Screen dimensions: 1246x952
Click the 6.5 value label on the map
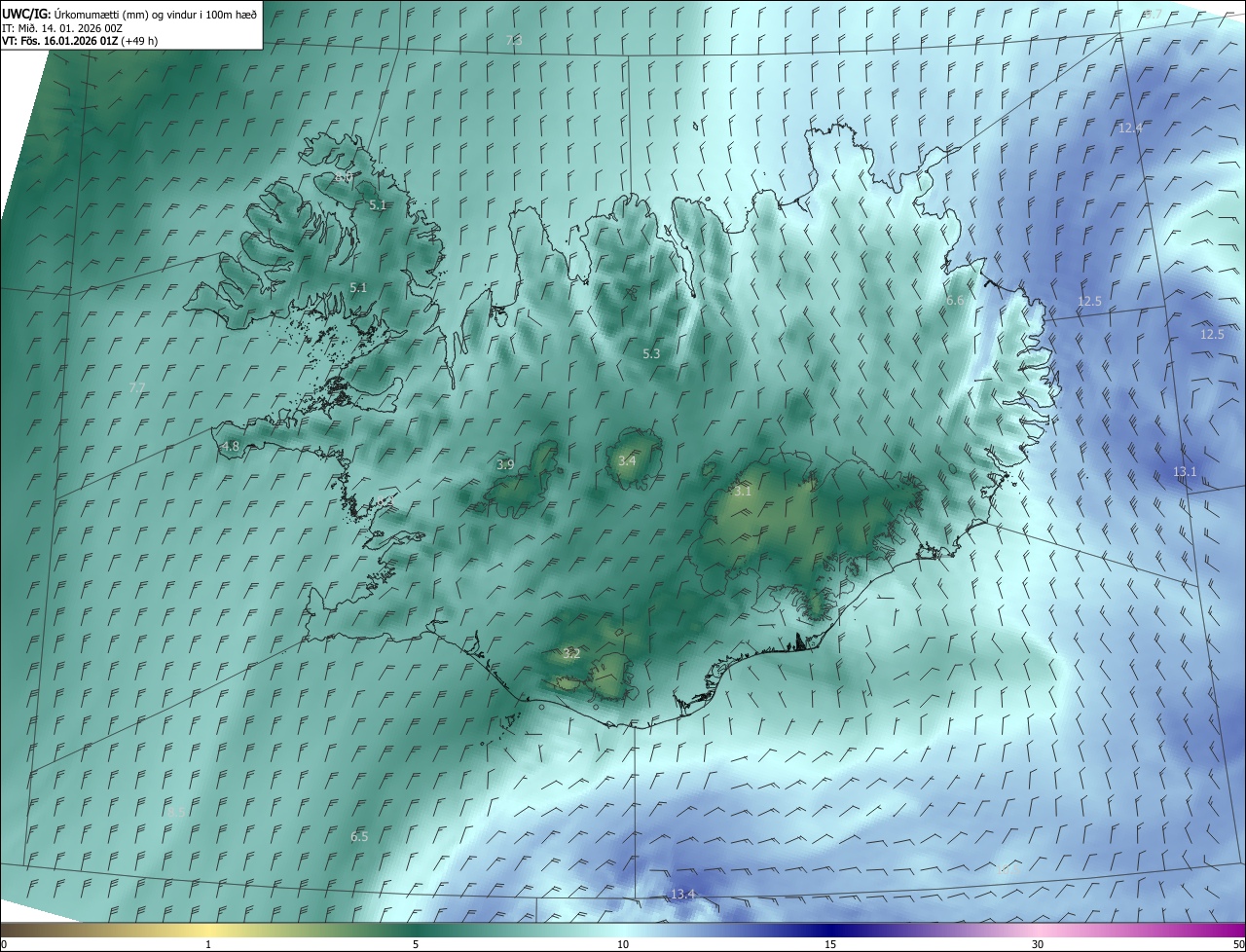359,837
